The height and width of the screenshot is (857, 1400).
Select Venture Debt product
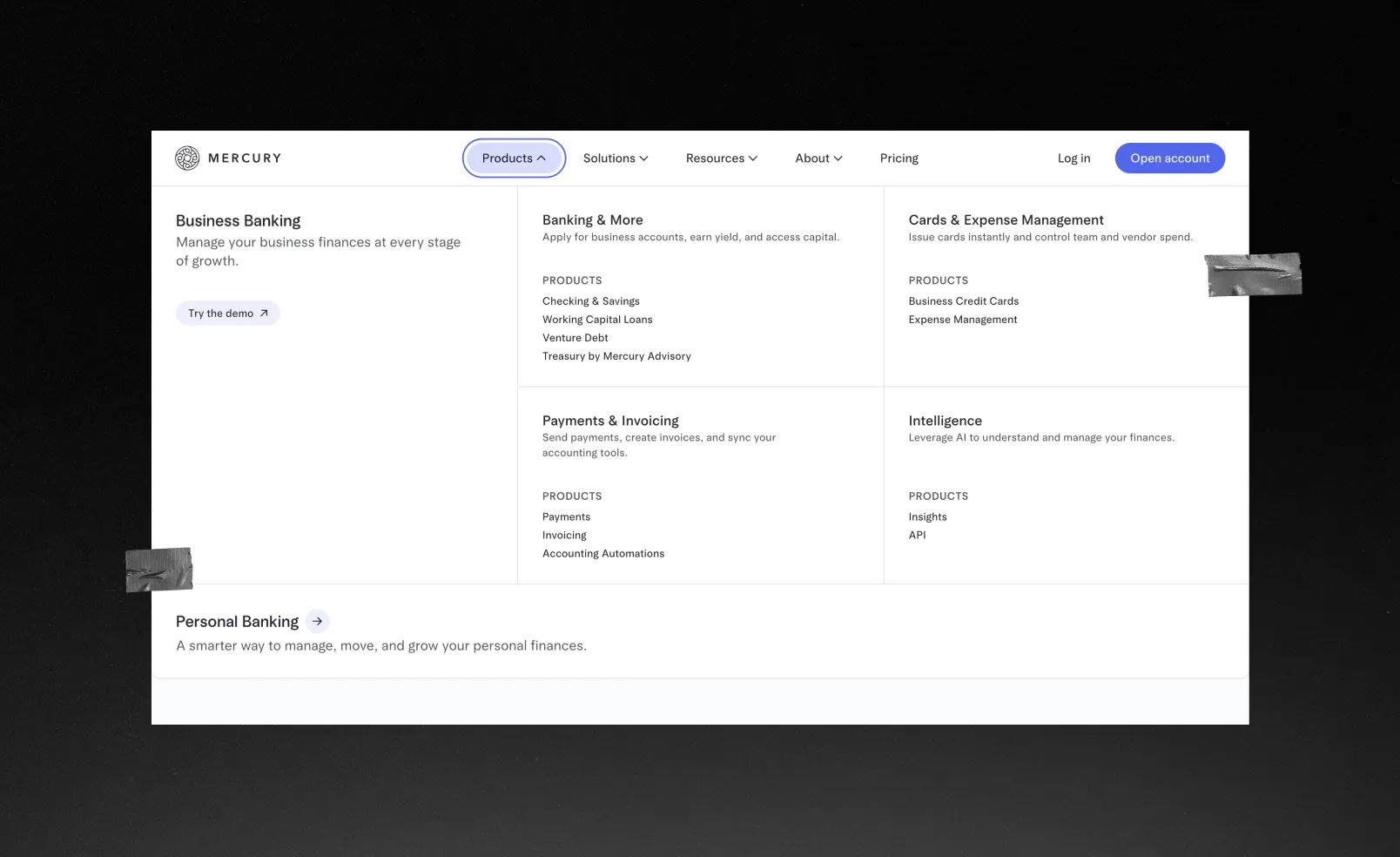(575, 338)
